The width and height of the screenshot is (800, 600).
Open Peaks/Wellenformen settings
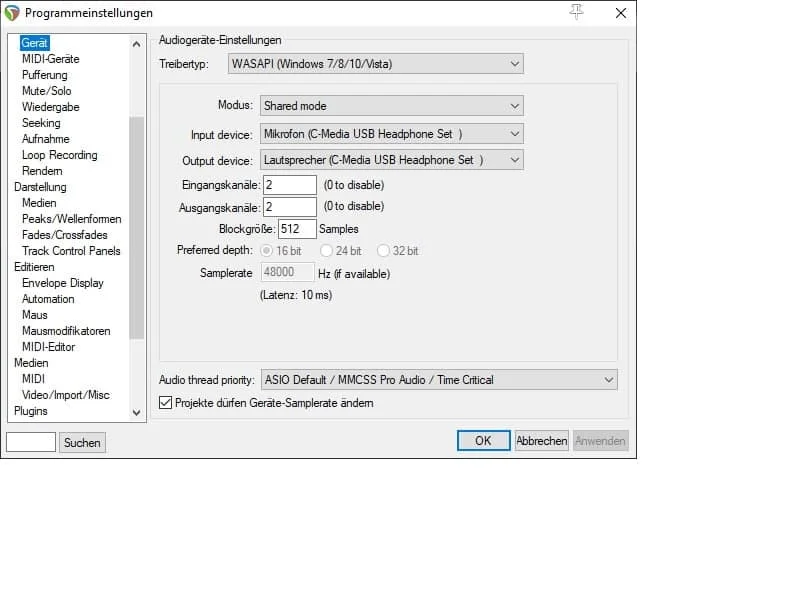click(x=71, y=219)
